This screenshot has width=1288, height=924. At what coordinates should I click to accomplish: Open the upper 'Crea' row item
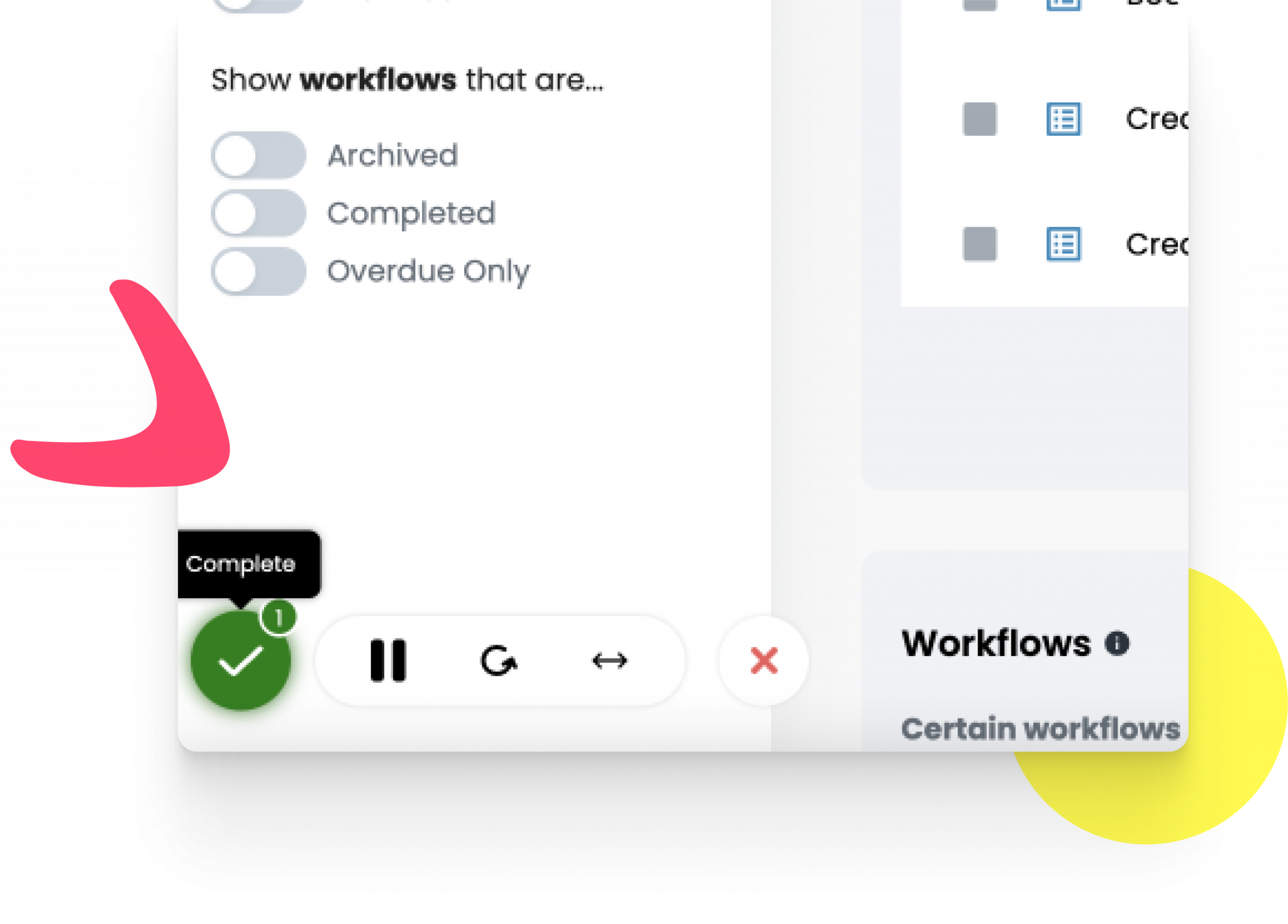[1157, 119]
